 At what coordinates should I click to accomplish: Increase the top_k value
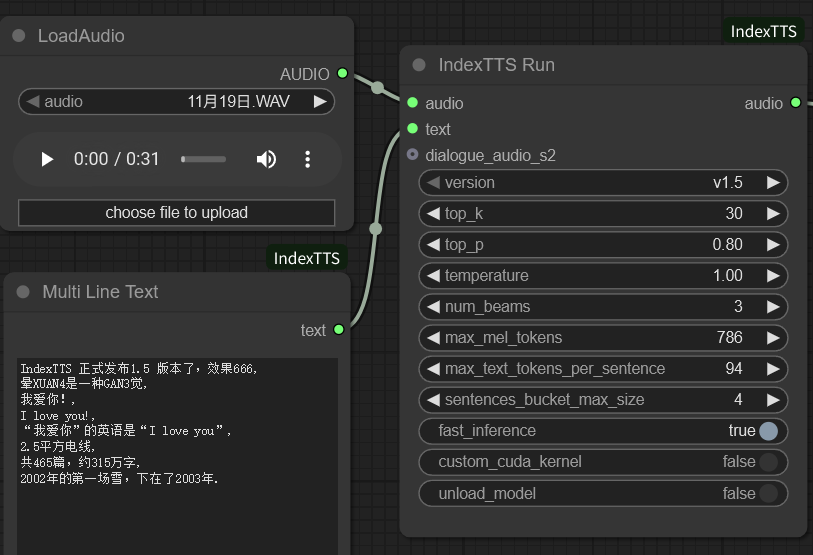coord(773,214)
